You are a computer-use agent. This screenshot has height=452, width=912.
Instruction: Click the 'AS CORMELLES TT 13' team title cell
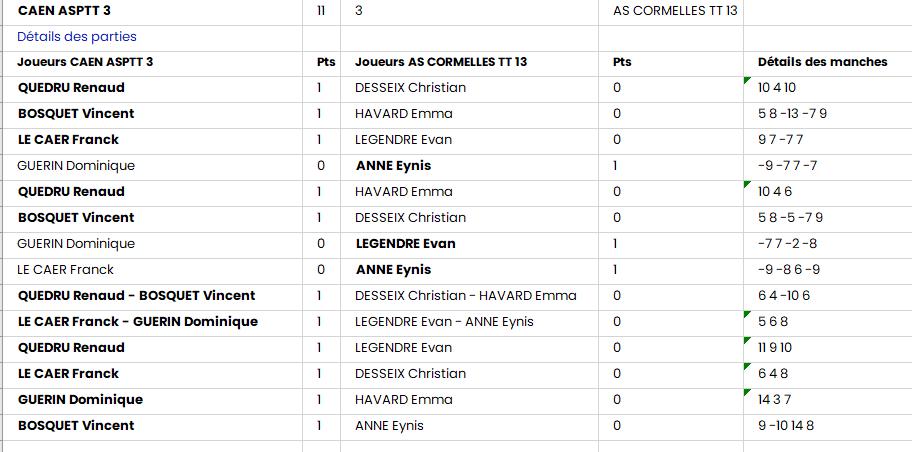point(675,11)
